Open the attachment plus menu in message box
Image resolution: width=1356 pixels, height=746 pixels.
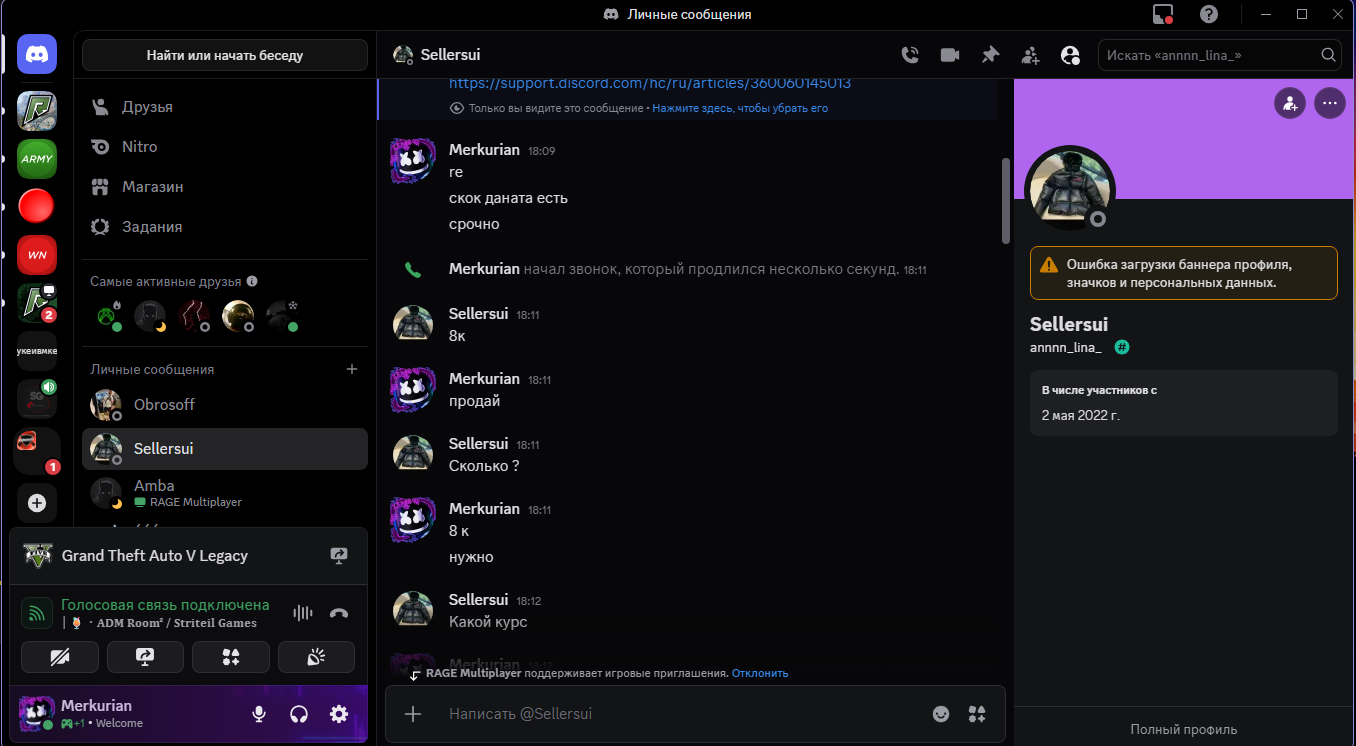413,714
